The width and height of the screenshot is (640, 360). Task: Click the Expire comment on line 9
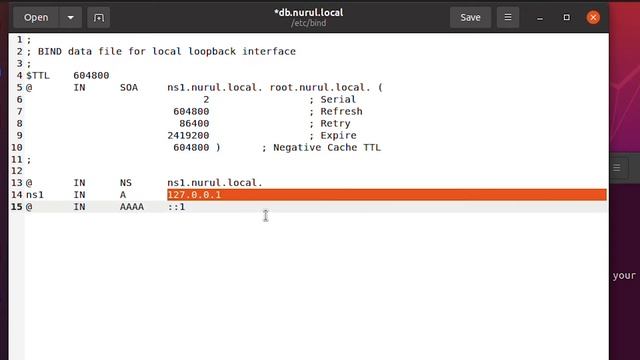tap(333, 136)
